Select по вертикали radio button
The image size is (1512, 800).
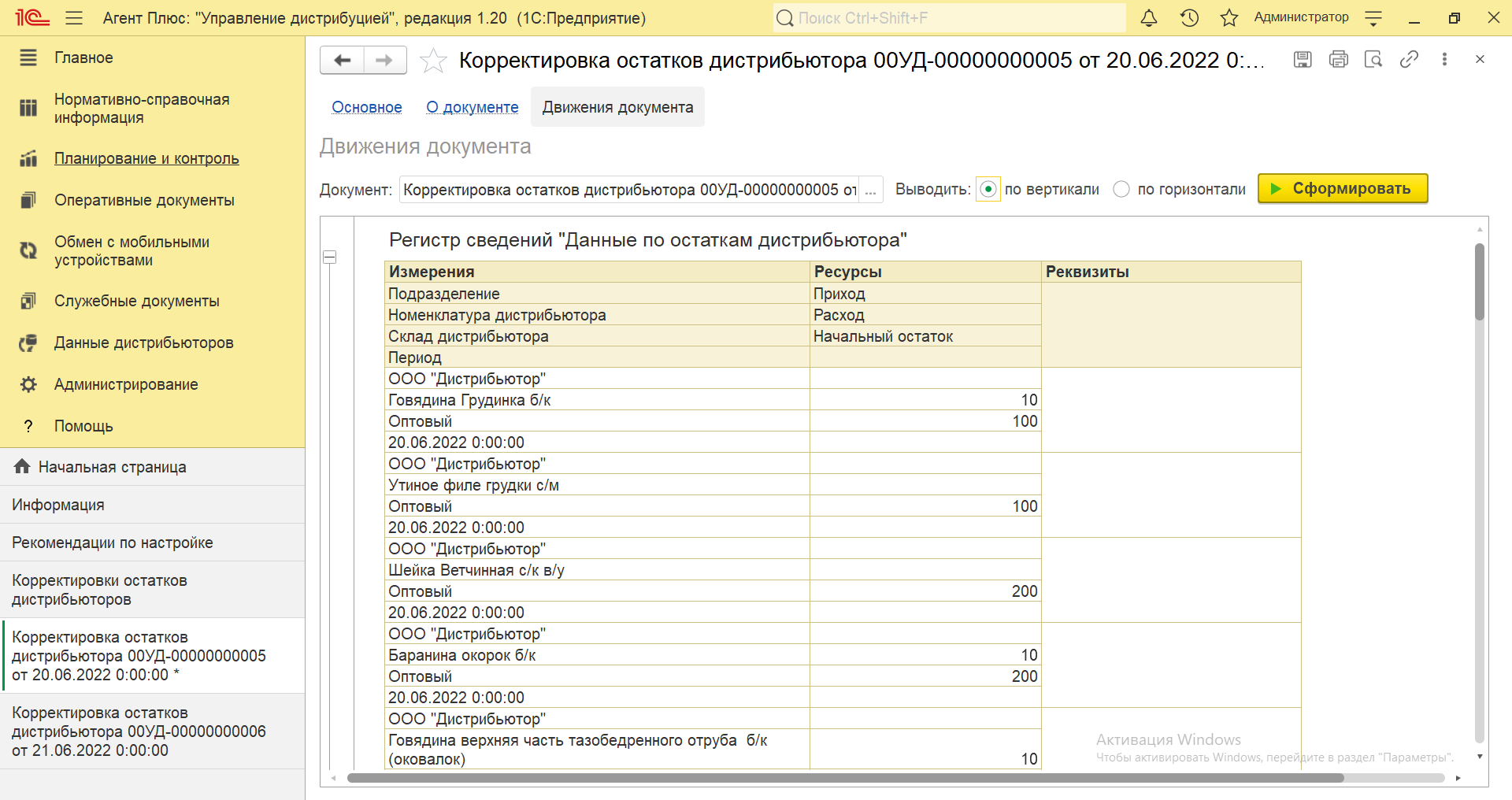tap(988, 189)
